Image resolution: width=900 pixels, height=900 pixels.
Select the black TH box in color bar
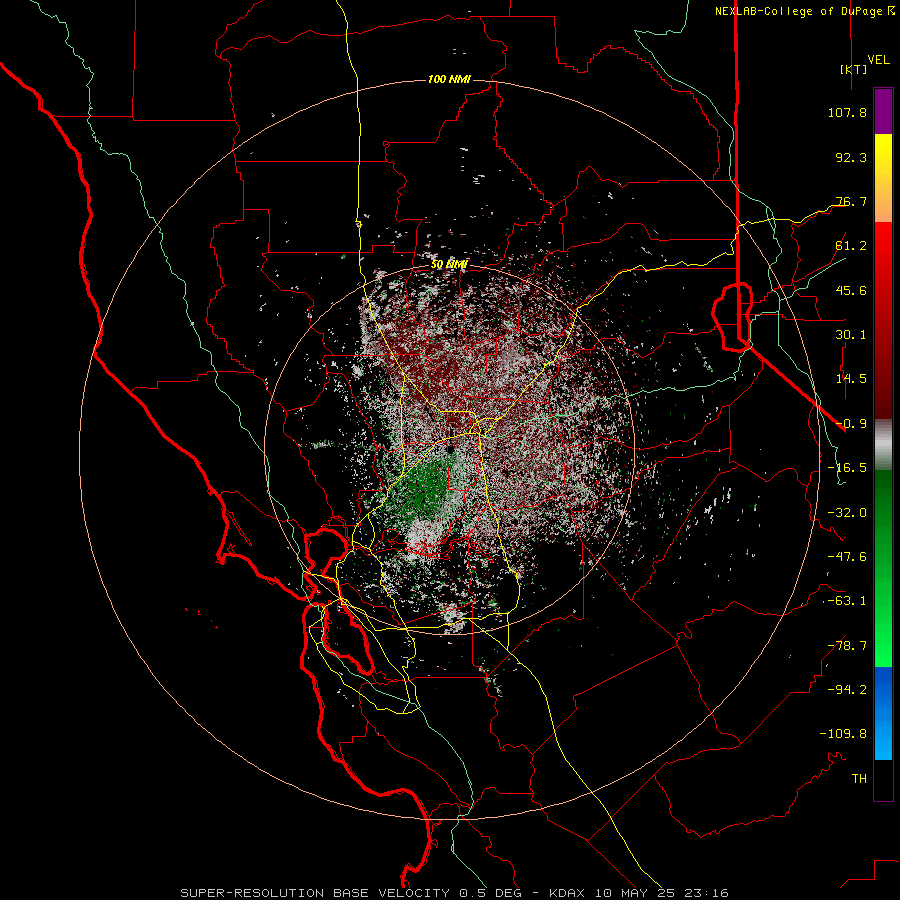tap(883, 779)
